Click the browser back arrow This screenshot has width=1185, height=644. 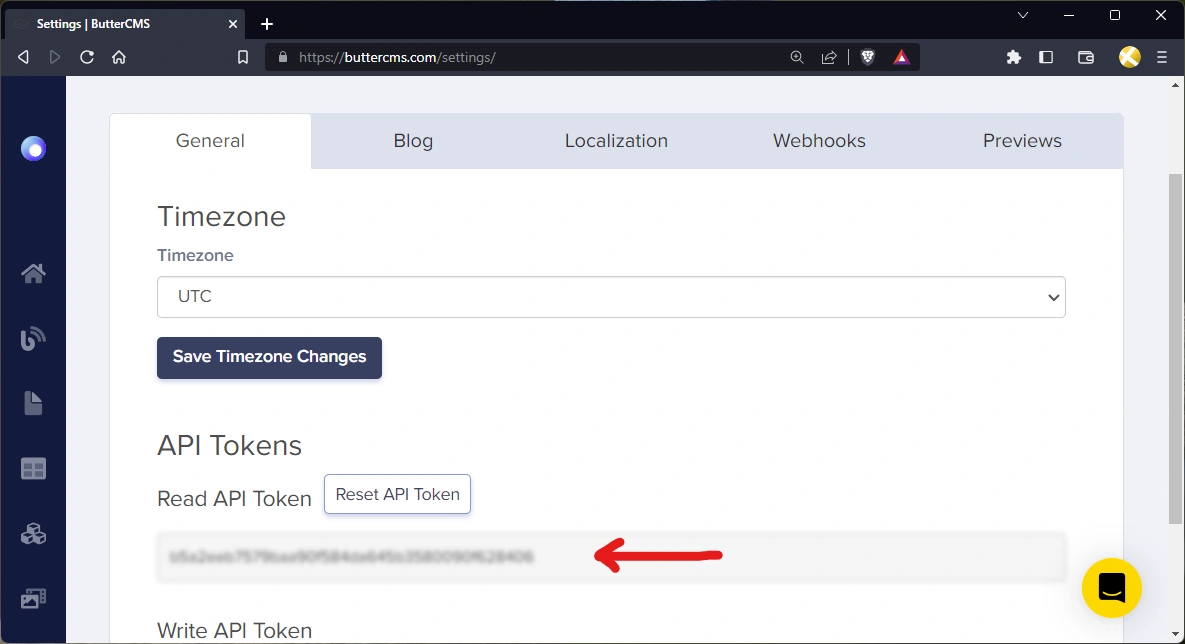click(23, 57)
